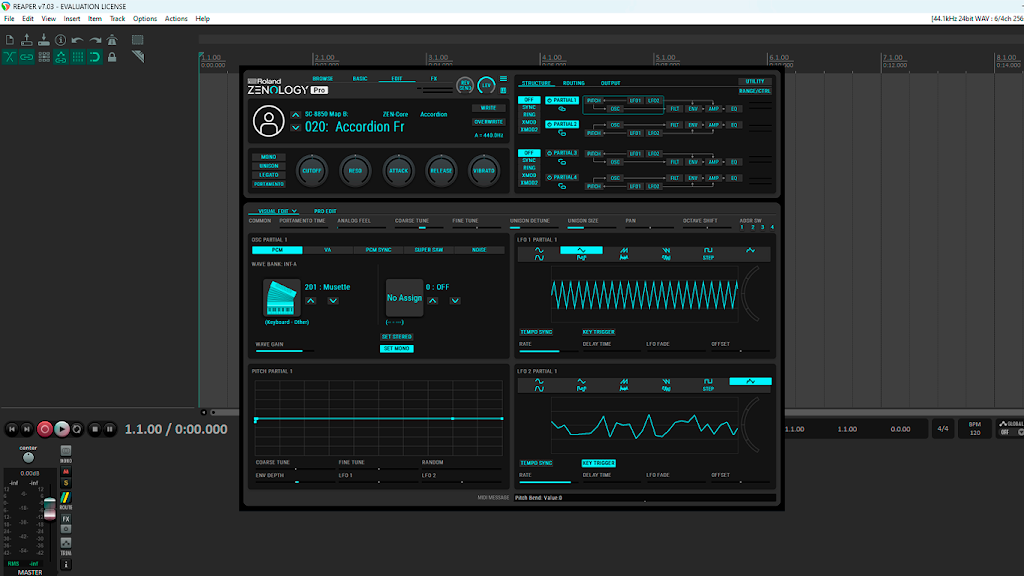
Task: Select next tone with down chevron
Action: pos(296,128)
